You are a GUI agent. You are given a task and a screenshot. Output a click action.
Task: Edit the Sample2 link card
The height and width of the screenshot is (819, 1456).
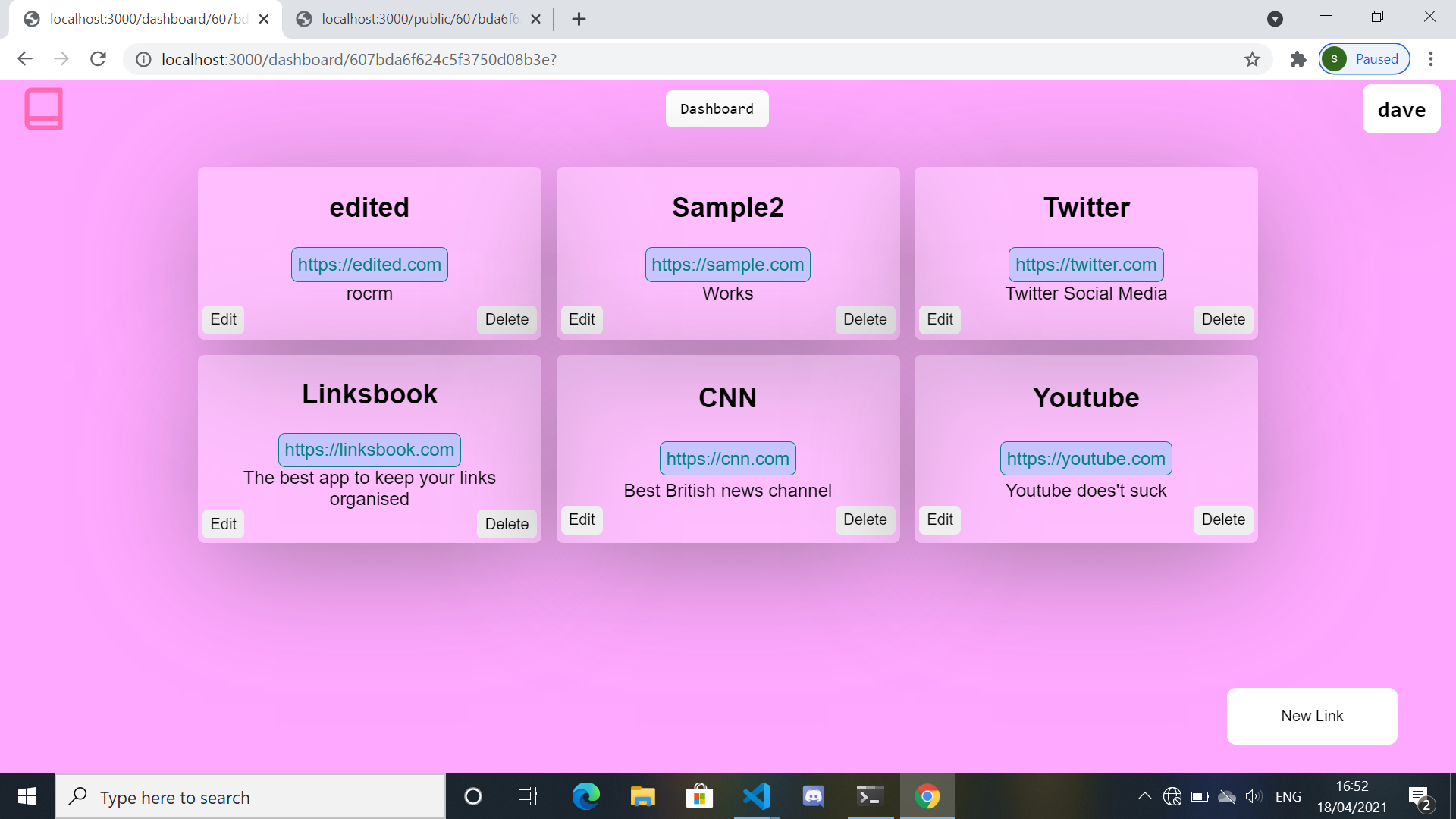point(582,319)
